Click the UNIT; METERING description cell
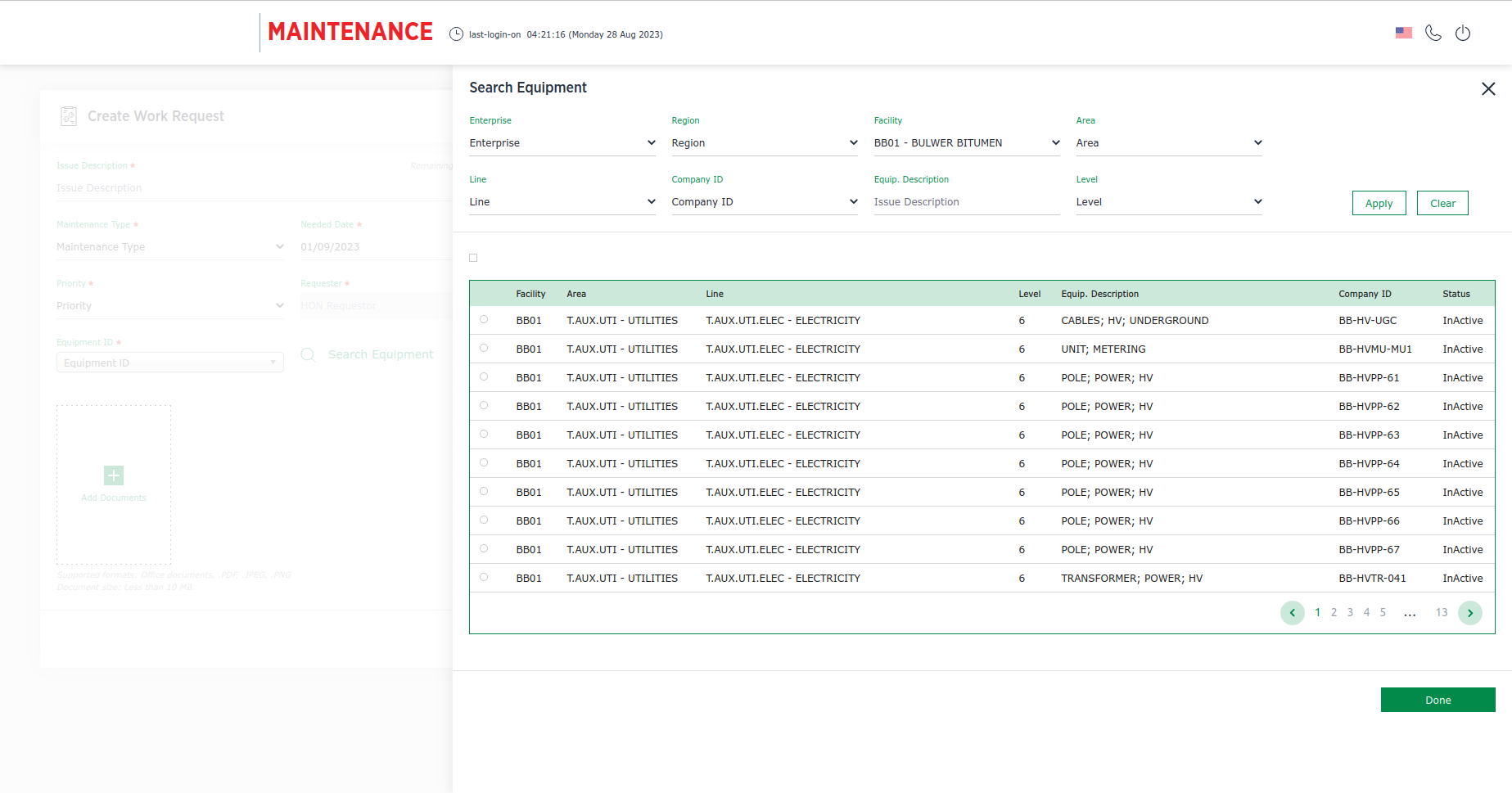The width and height of the screenshot is (1512, 793). [x=1103, y=349]
